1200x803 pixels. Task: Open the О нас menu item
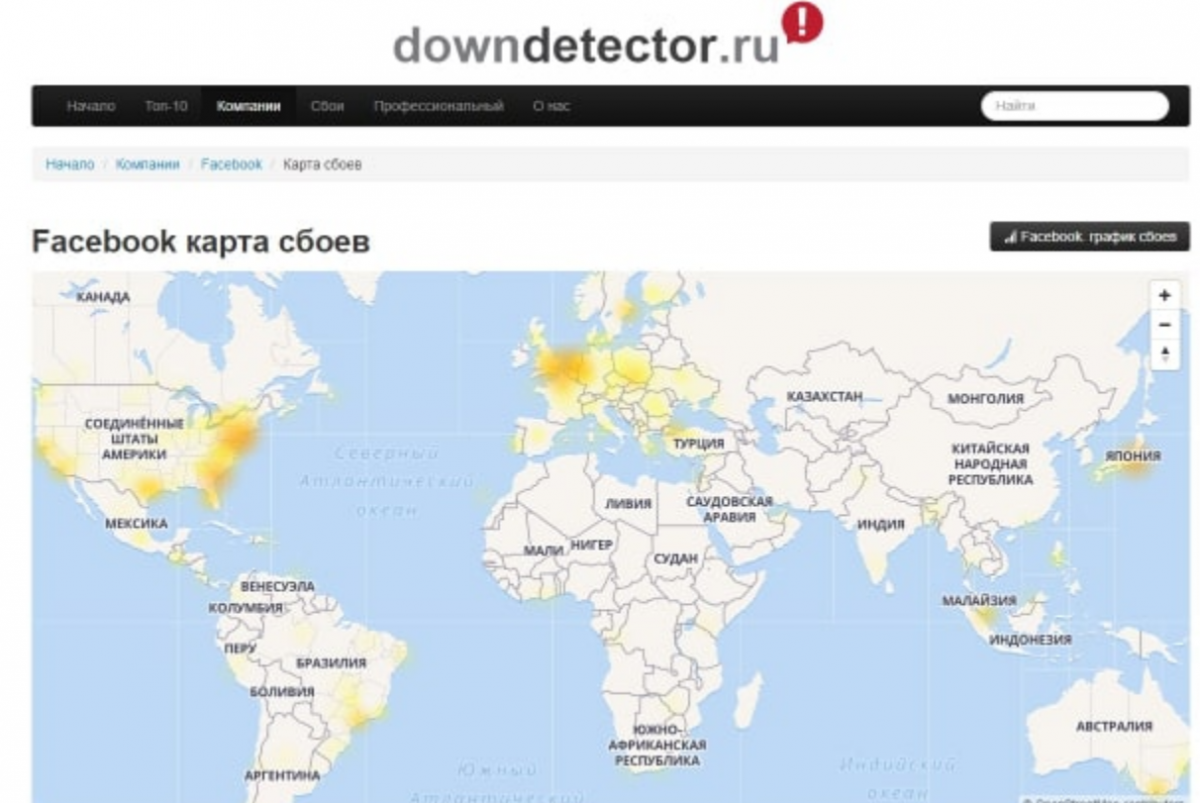551,106
